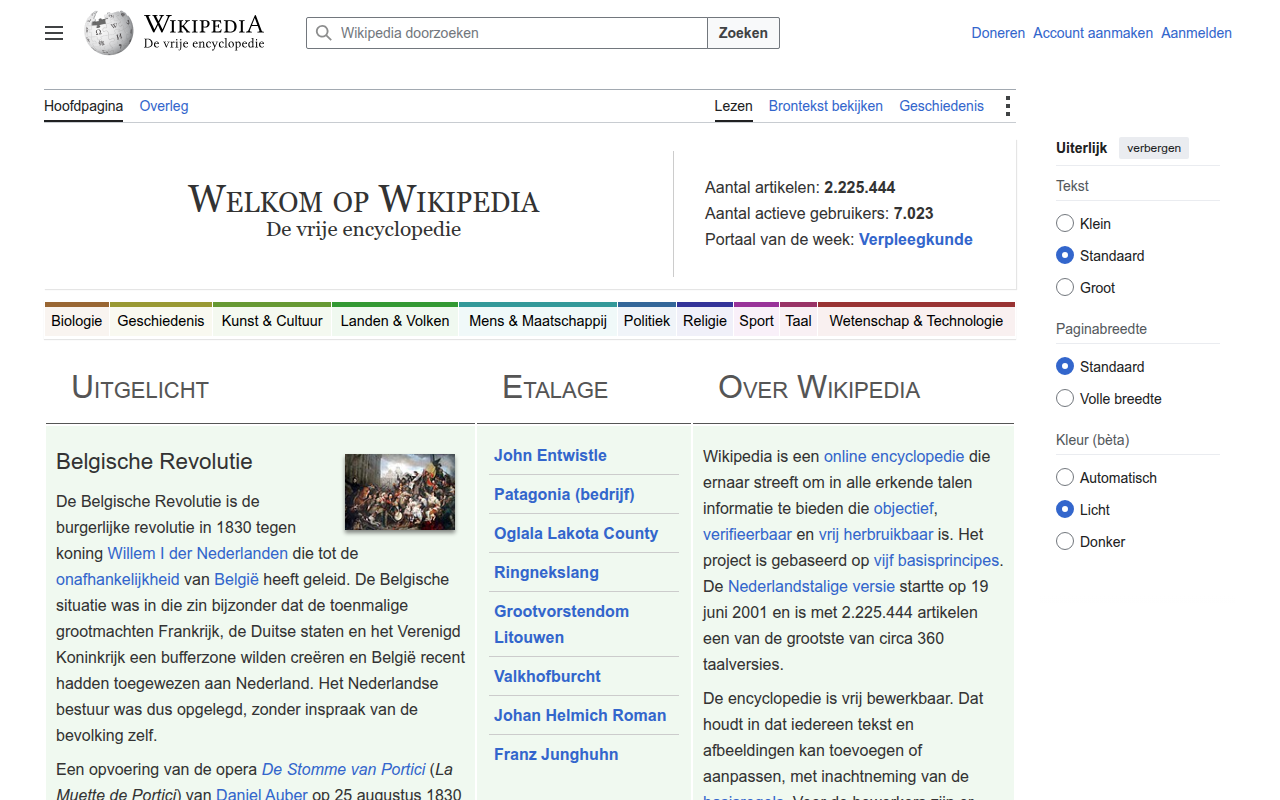
Task: Open the Politiek category
Action: pos(647,321)
